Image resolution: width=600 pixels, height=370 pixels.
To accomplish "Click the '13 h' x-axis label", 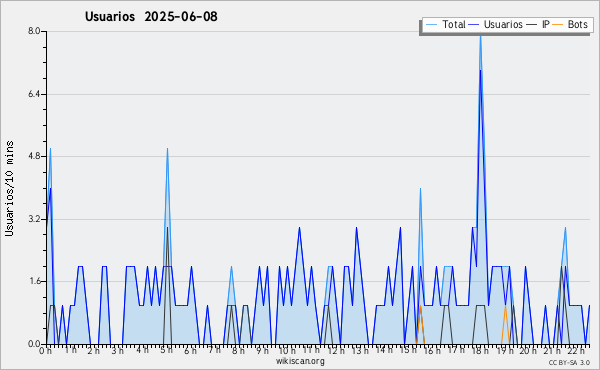I will click(x=360, y=351).
